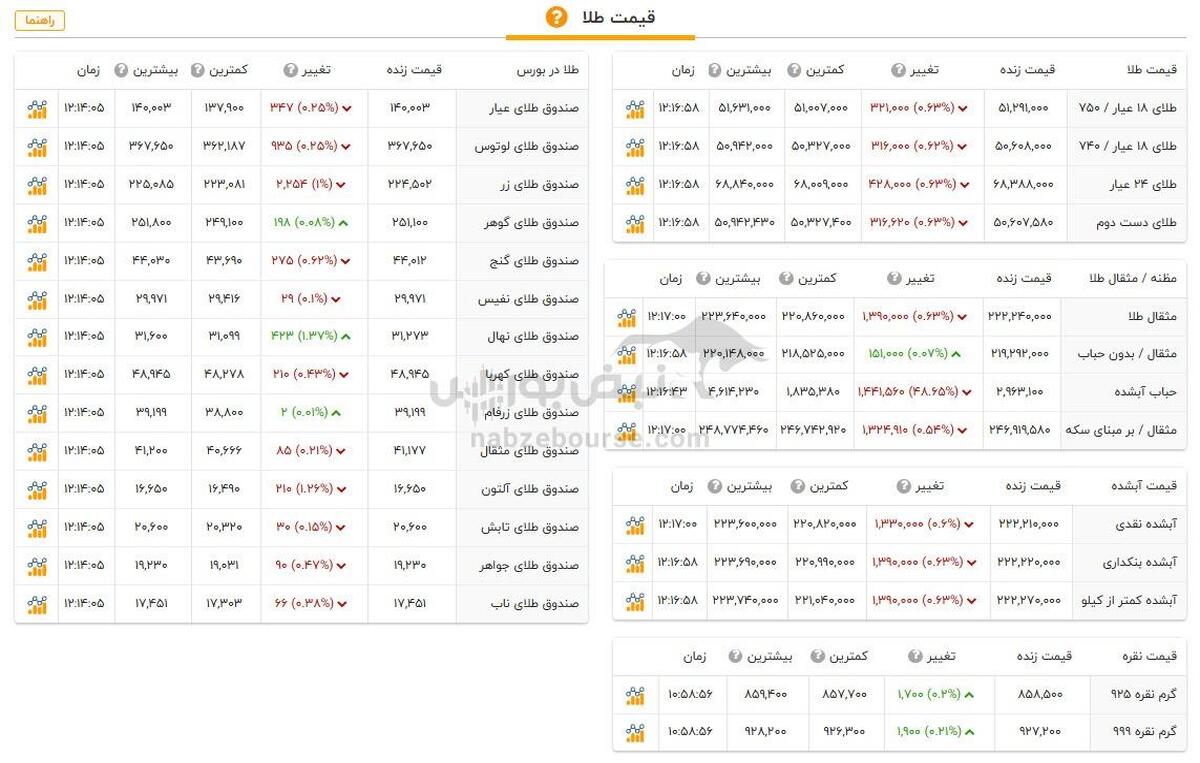
Task: Select the گرم نقره ۹۹۹ row name
Action: tap(1144, 732)
